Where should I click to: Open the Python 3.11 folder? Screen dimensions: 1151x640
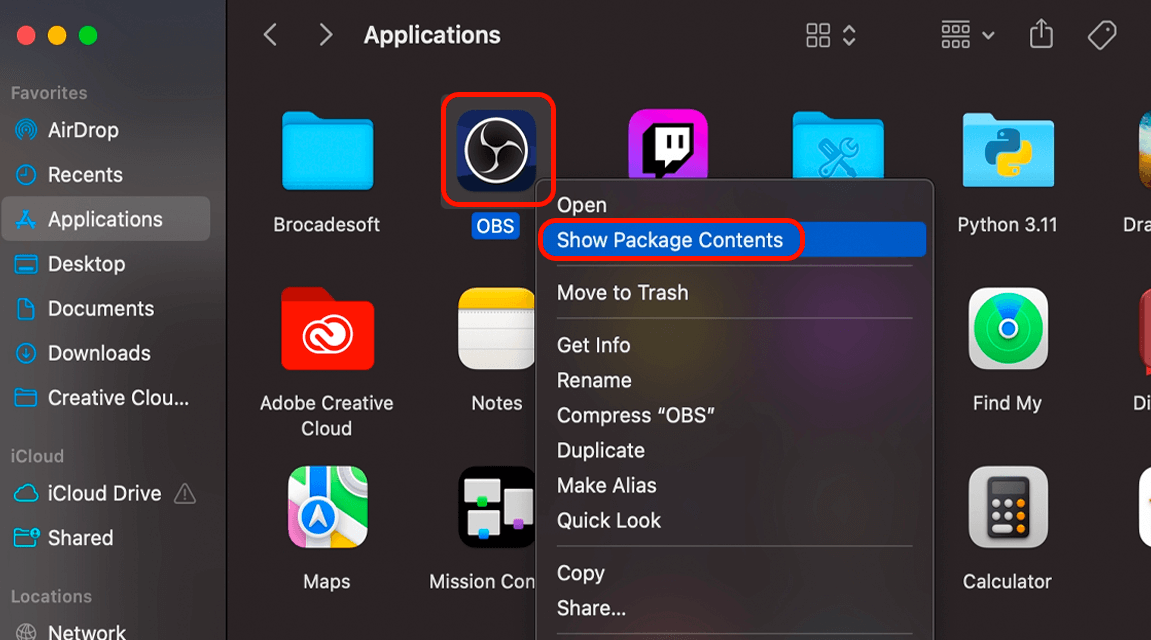(1007, 150)
